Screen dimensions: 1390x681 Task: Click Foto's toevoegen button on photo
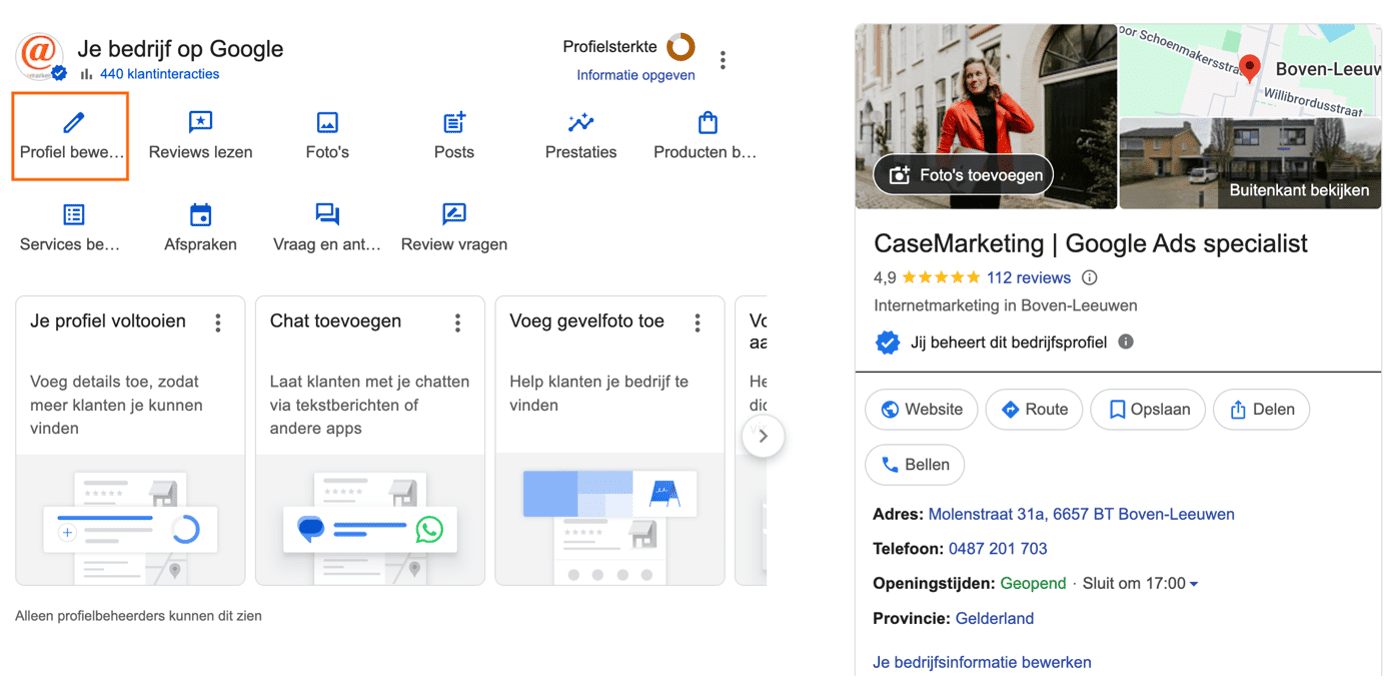point(964,175)
